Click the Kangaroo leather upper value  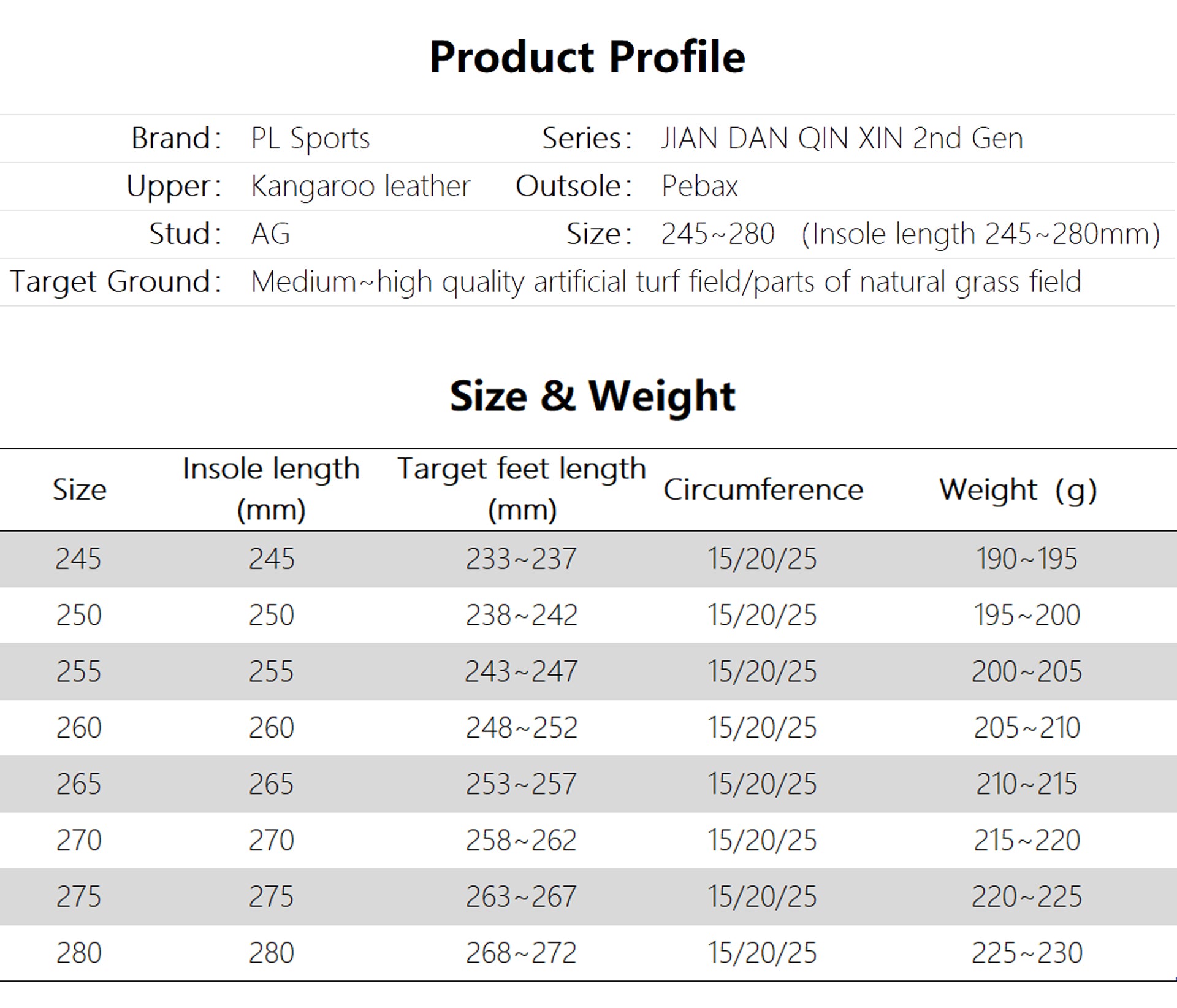pyautogui.click(x=360, y=186)
